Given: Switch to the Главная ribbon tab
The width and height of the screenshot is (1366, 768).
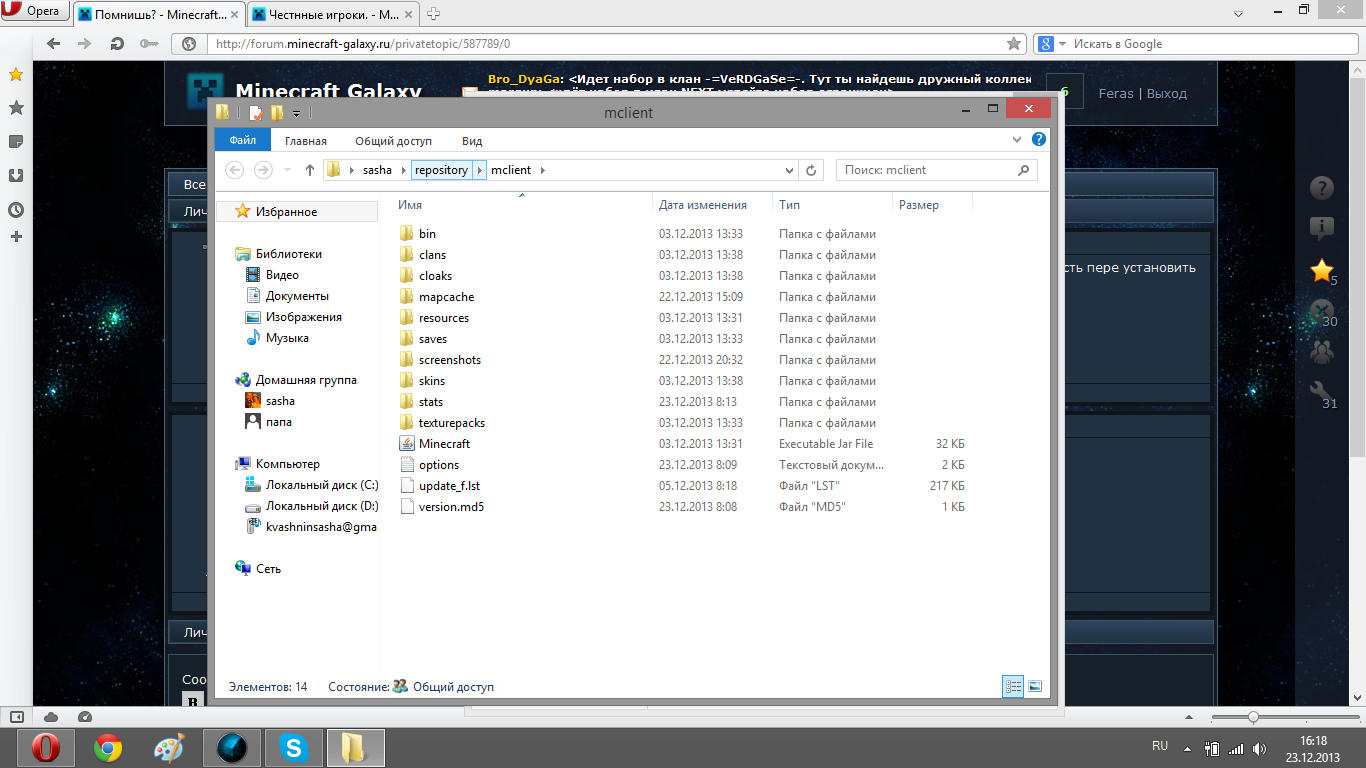Looking at the screenshot, I should click(x=306, y=141).
